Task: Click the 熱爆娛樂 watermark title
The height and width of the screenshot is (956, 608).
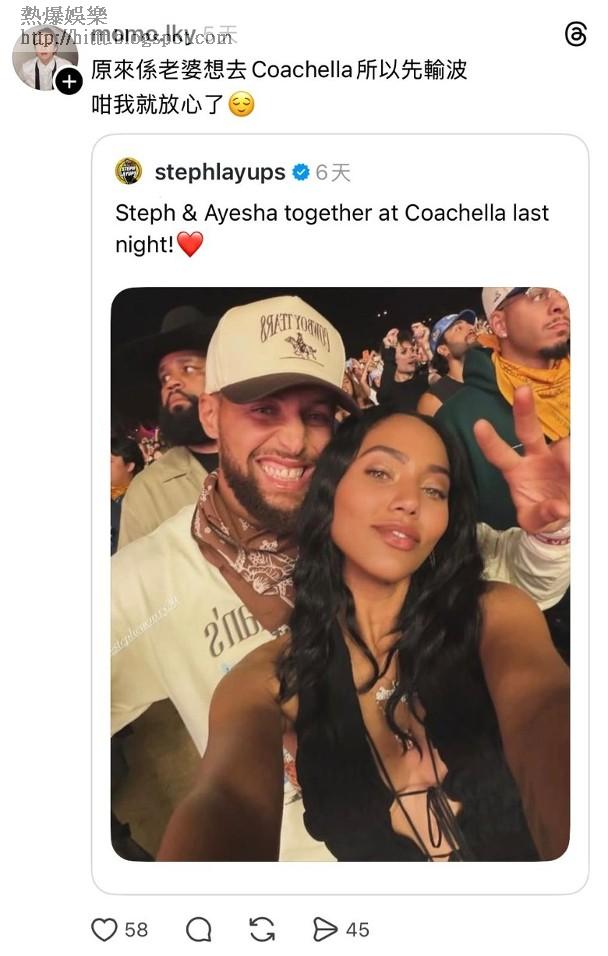Action: (x=64, y=15)
